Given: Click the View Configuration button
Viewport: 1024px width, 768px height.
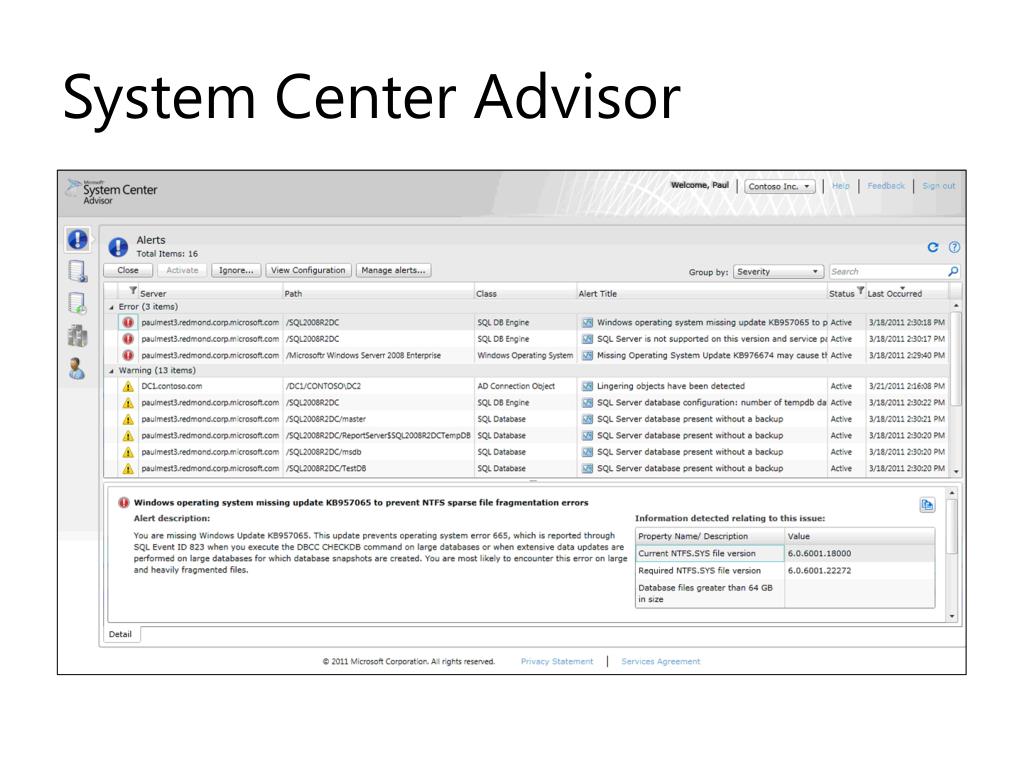Looking at the screenshot, I should pos(308,270).
